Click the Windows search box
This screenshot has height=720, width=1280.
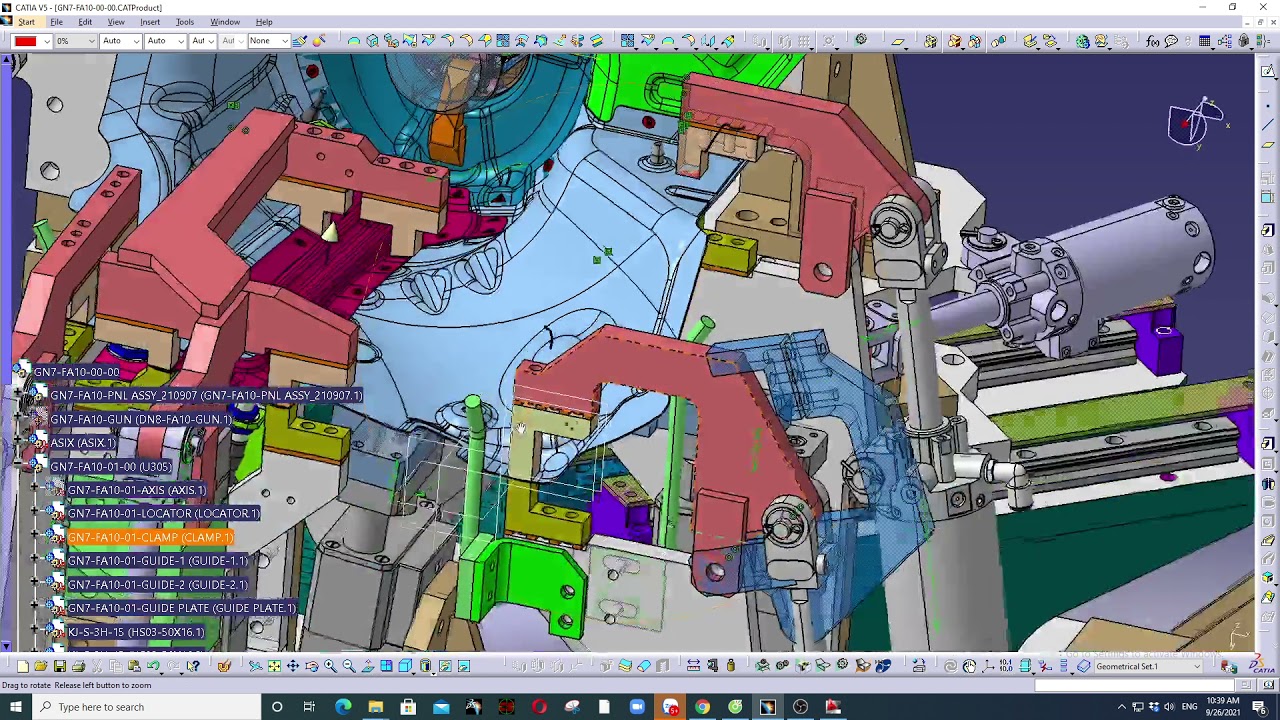pos(145,707)
